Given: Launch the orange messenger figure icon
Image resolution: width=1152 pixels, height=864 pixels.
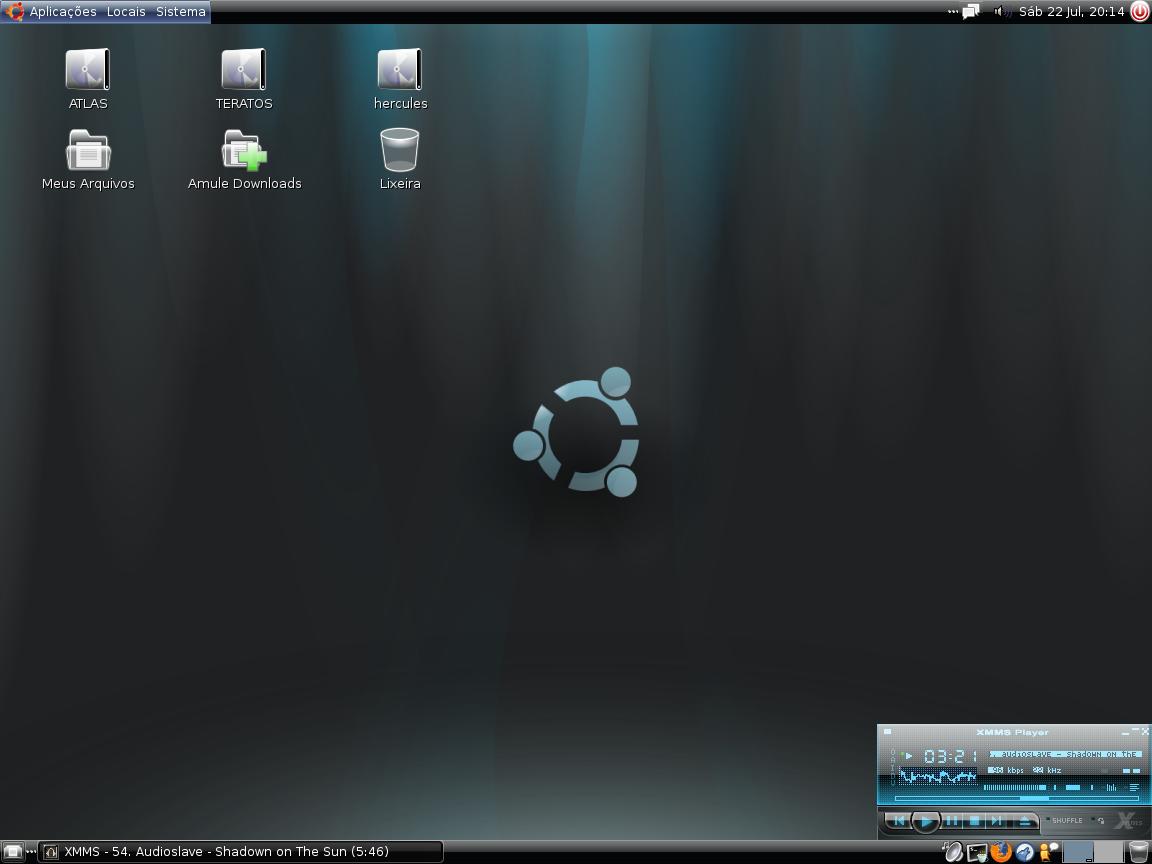Looking at the screenshot, I should click(1048, 852).
